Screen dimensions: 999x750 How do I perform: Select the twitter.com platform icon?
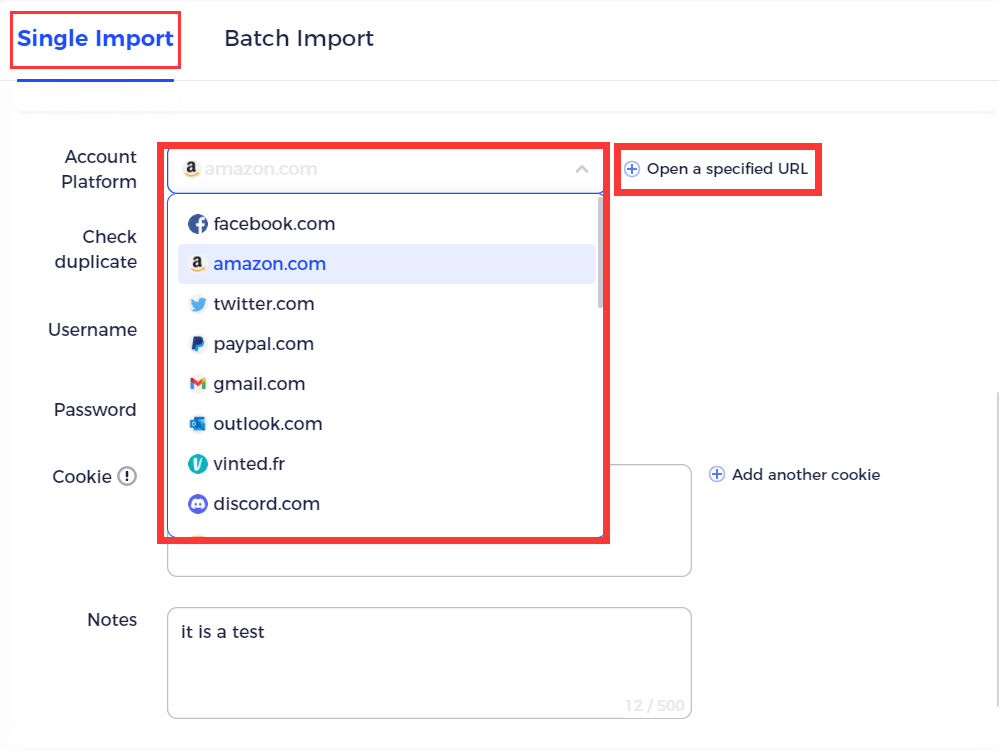[198, 303]
